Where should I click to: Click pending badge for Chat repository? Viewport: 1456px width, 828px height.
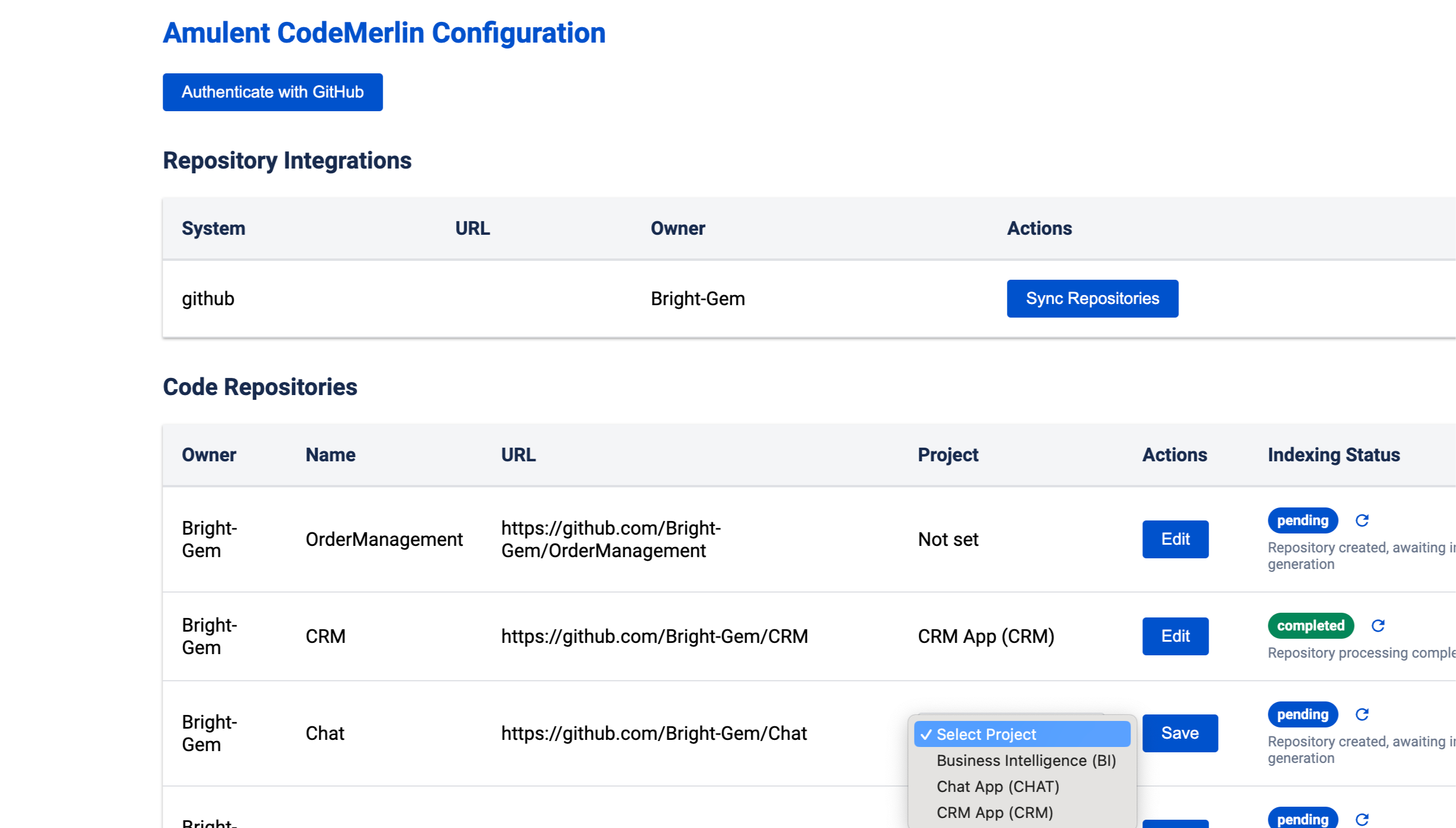(1302, 714)
